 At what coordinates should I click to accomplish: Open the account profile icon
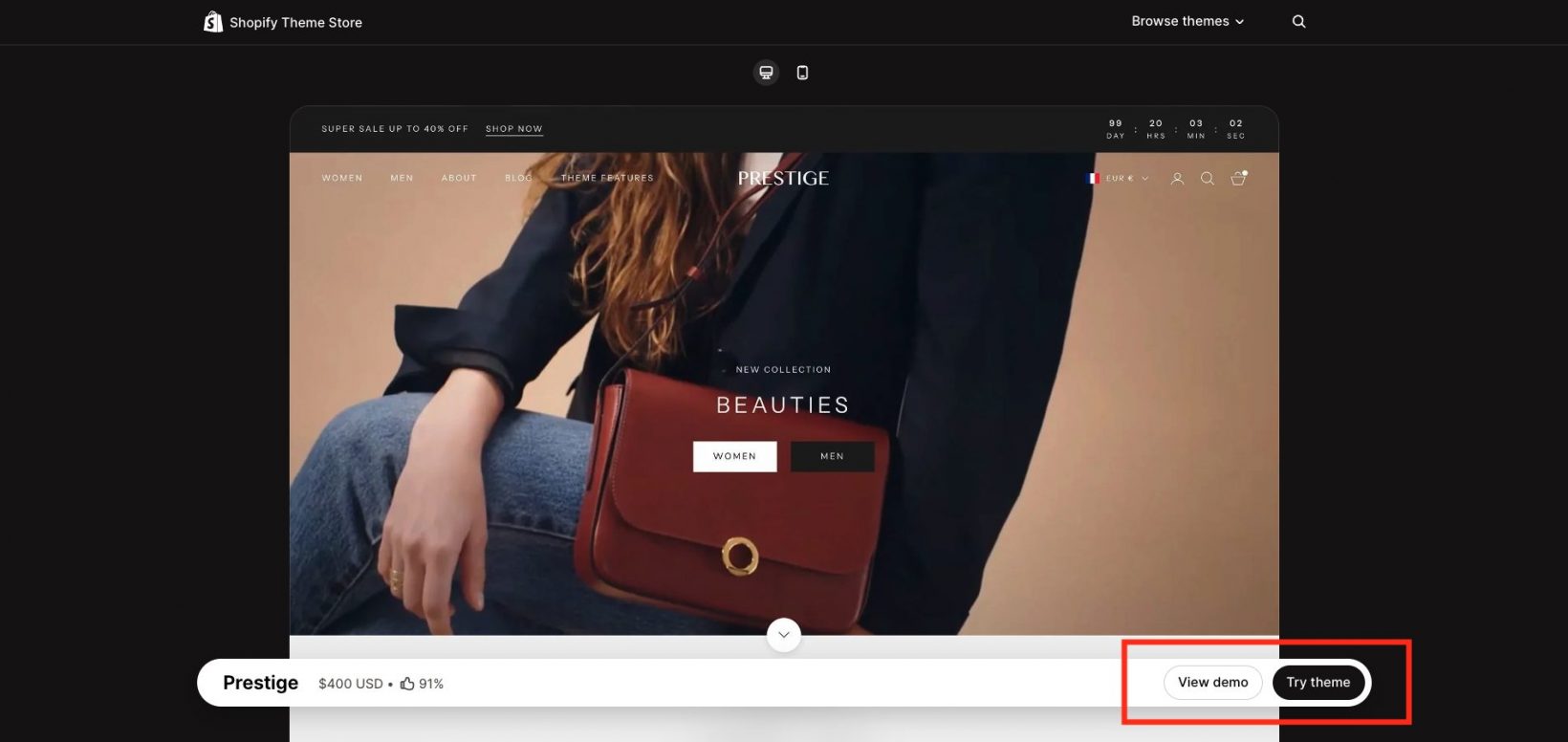pyautogui.click(x=1177, y=179)
